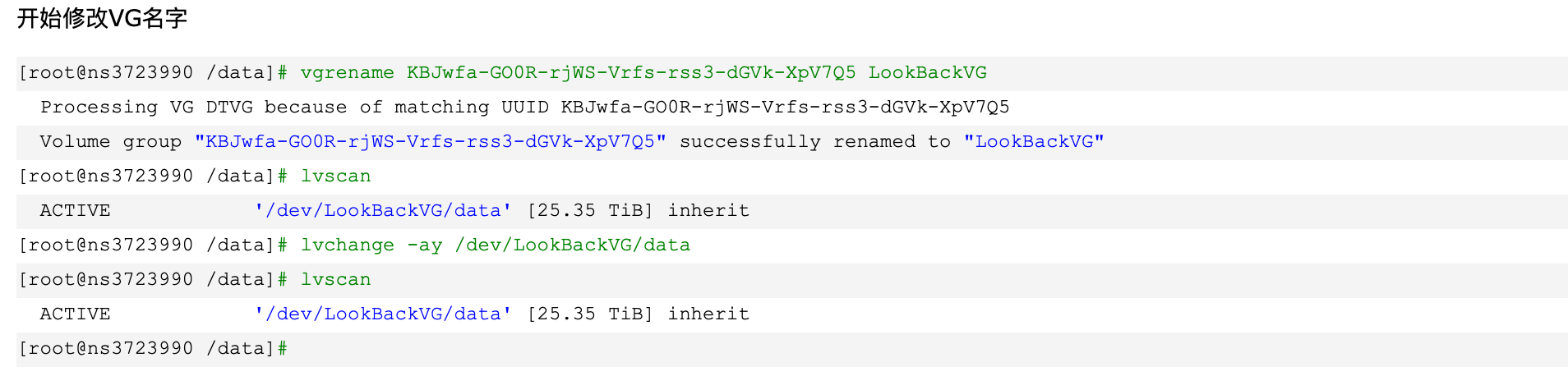Click the UUID in the Processing VG line
Image resolution: width=1568 pixels, height=376 pixels.
[785, 108]
